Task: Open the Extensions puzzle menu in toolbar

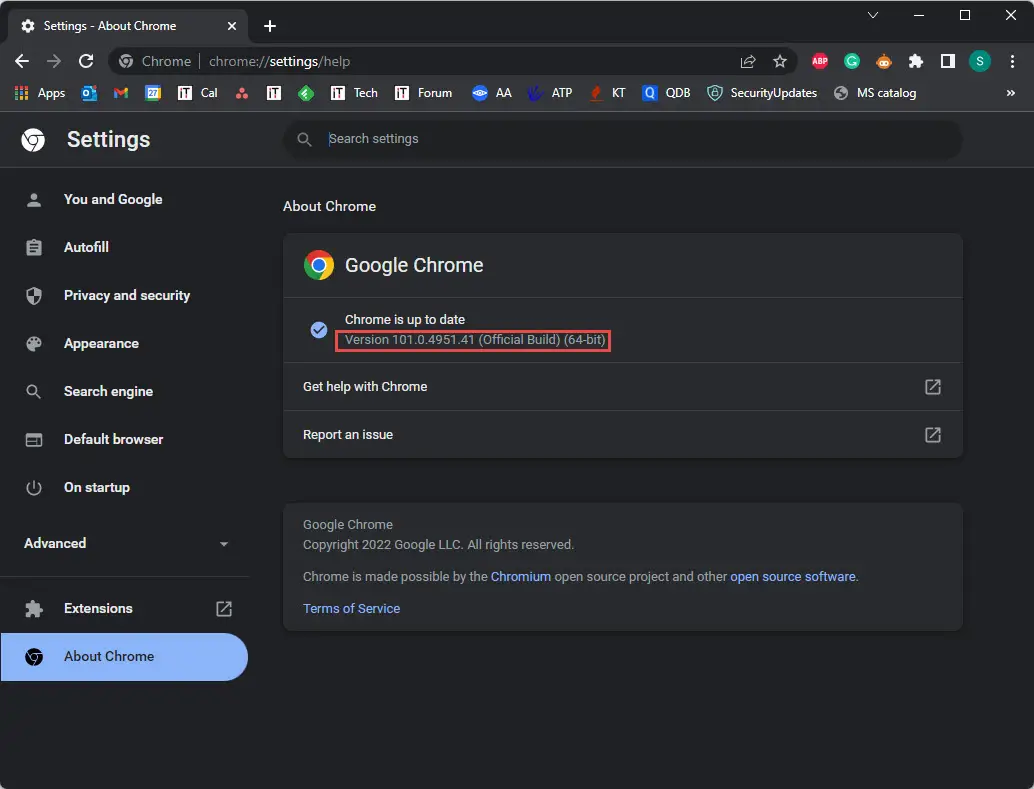Action: pos(916,61)
